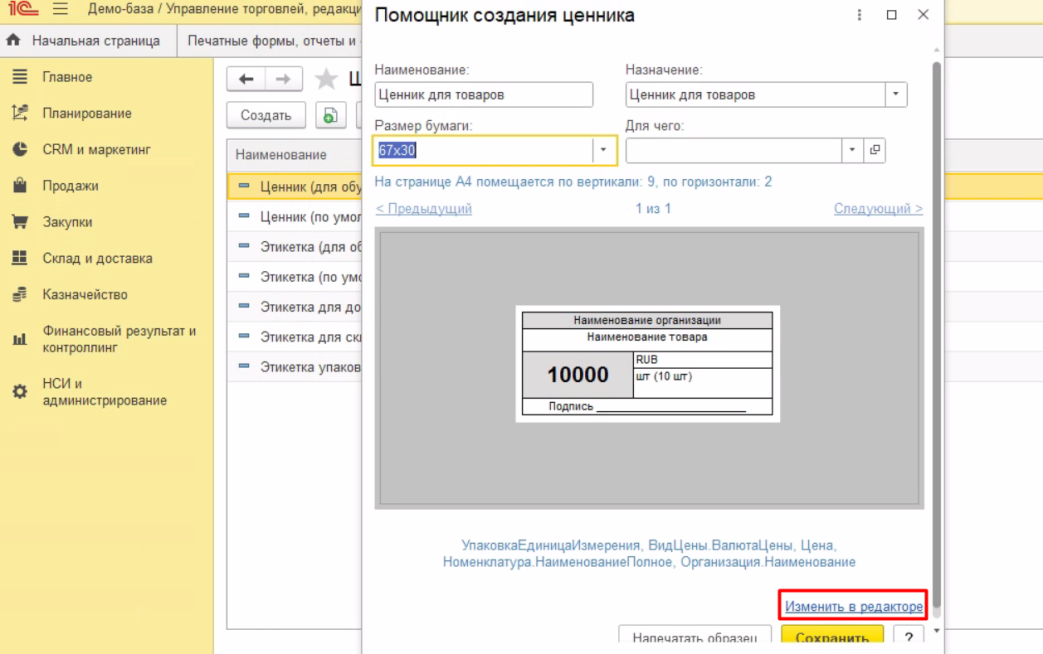The width and height of the screenshot is (1043, 654).
Task: Open the Закупки section with cart icon
Action: click(67, 222)
